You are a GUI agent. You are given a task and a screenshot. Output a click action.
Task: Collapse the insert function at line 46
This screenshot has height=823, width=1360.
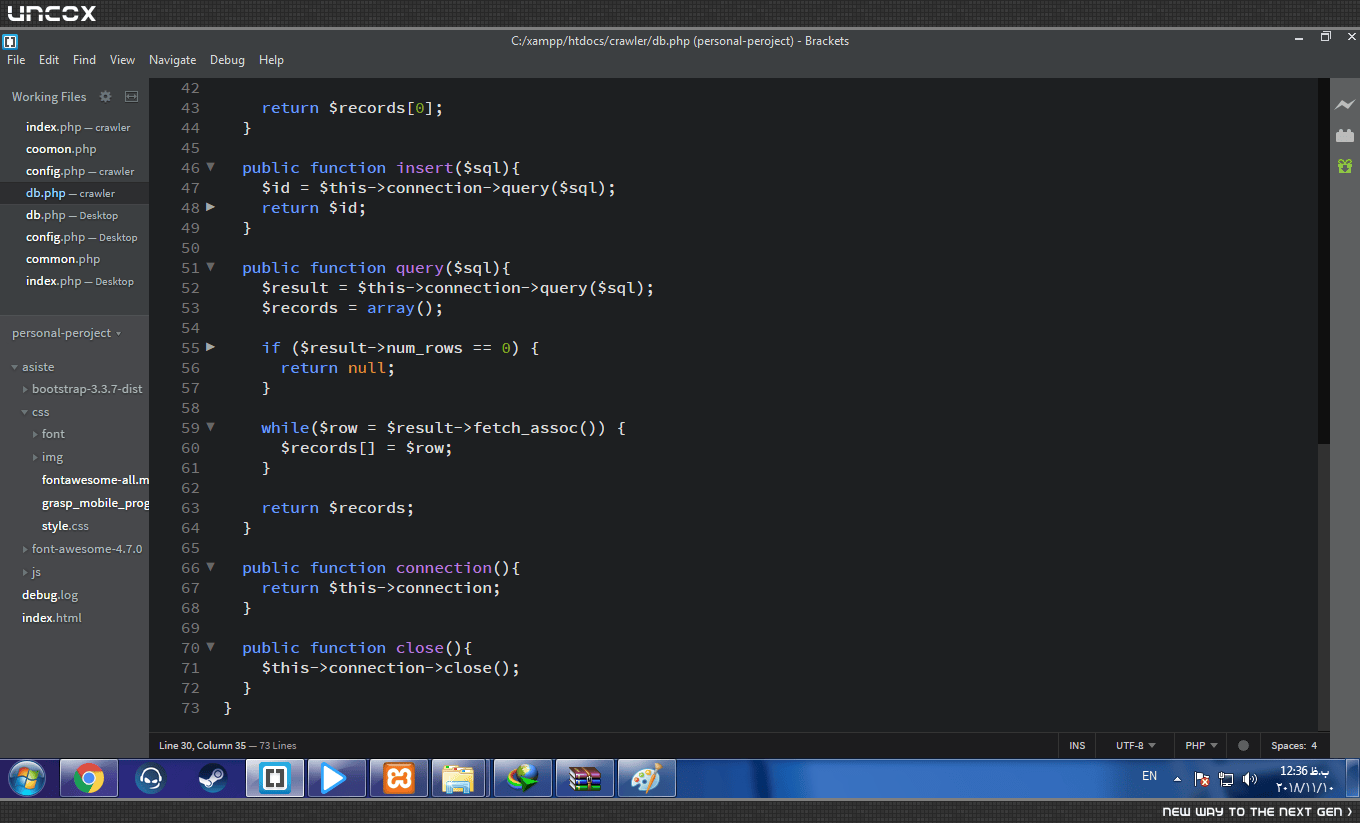210,167
